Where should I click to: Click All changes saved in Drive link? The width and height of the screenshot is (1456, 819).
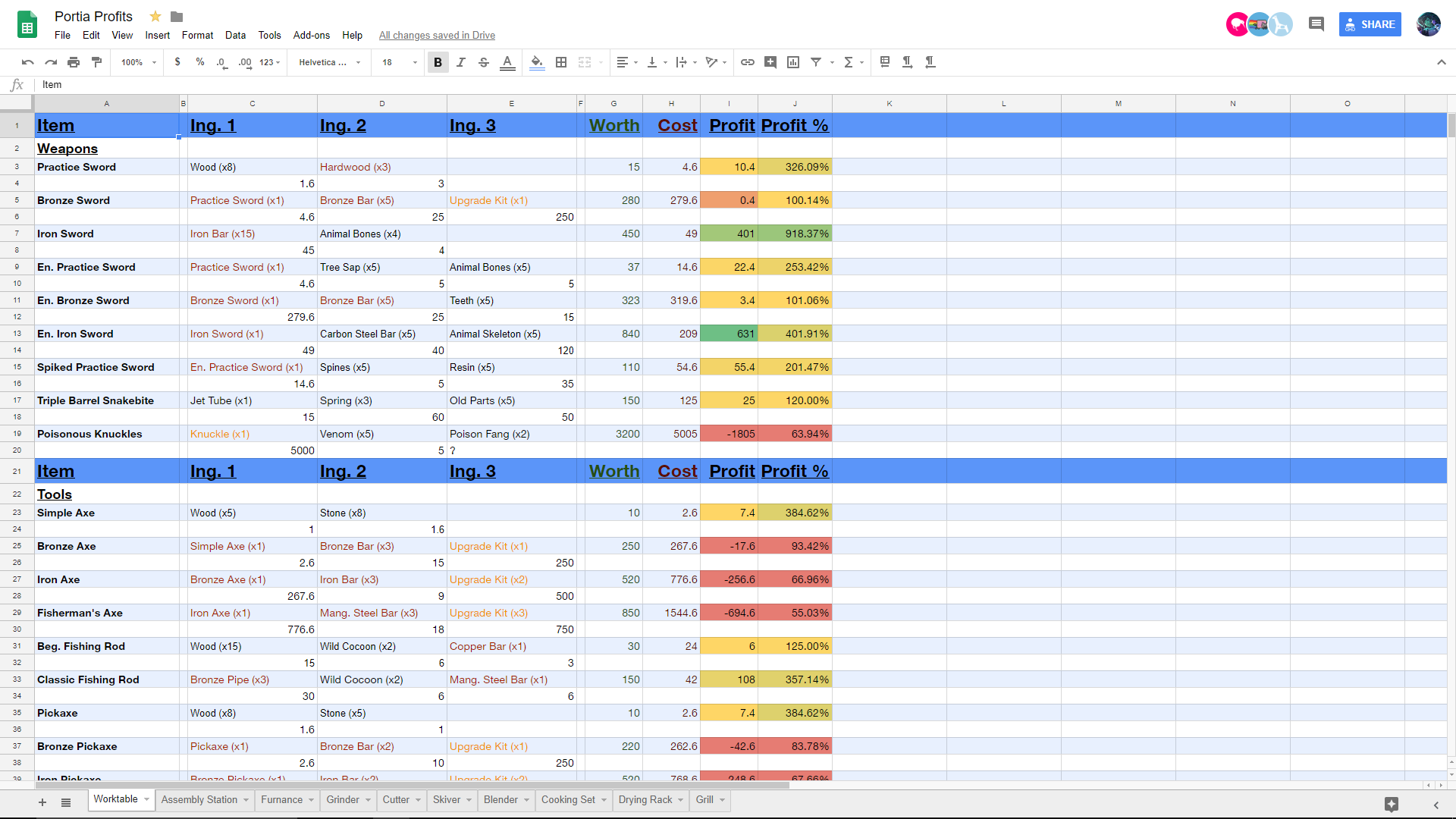point(437,35)
